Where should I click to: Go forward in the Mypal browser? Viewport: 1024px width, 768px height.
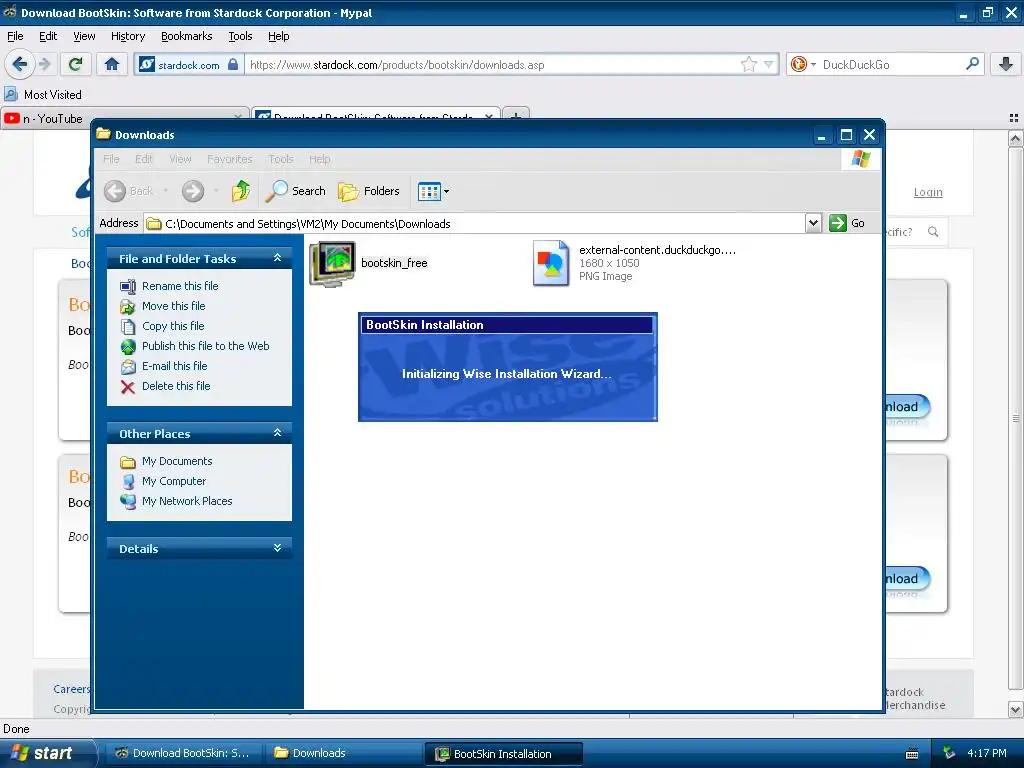click(44, 64)
